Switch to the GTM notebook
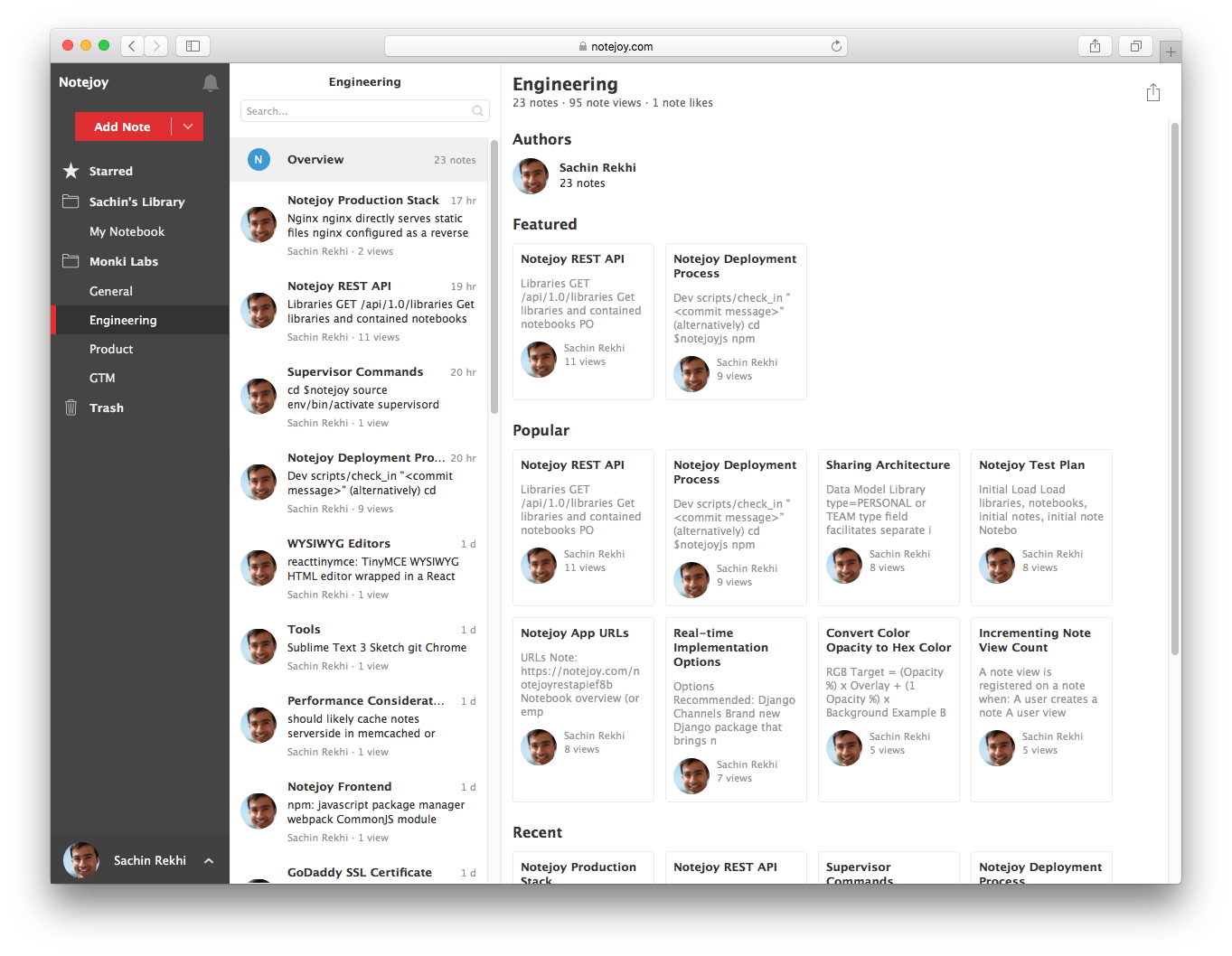 [102, 378]
